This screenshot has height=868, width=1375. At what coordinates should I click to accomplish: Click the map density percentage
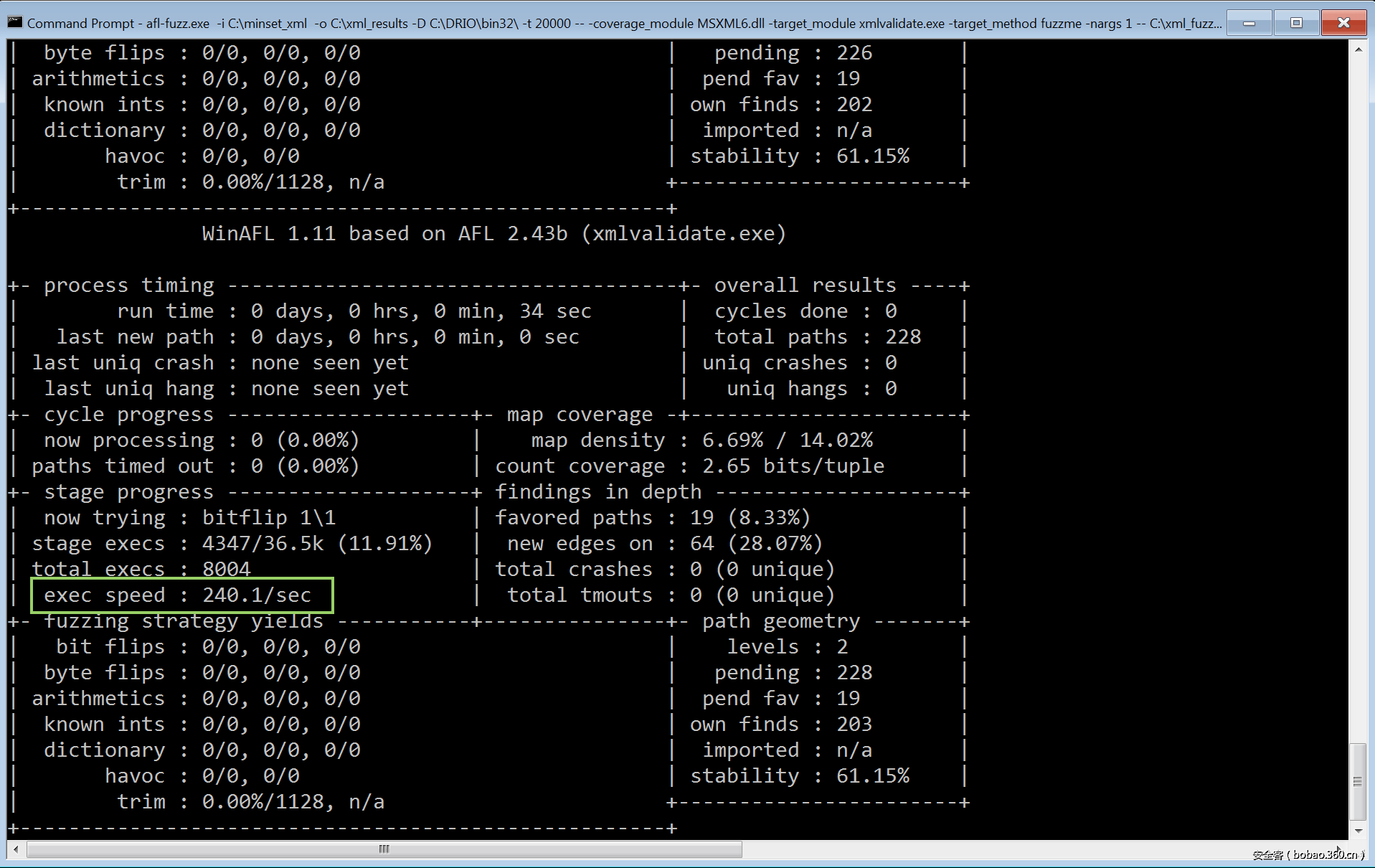787,440
